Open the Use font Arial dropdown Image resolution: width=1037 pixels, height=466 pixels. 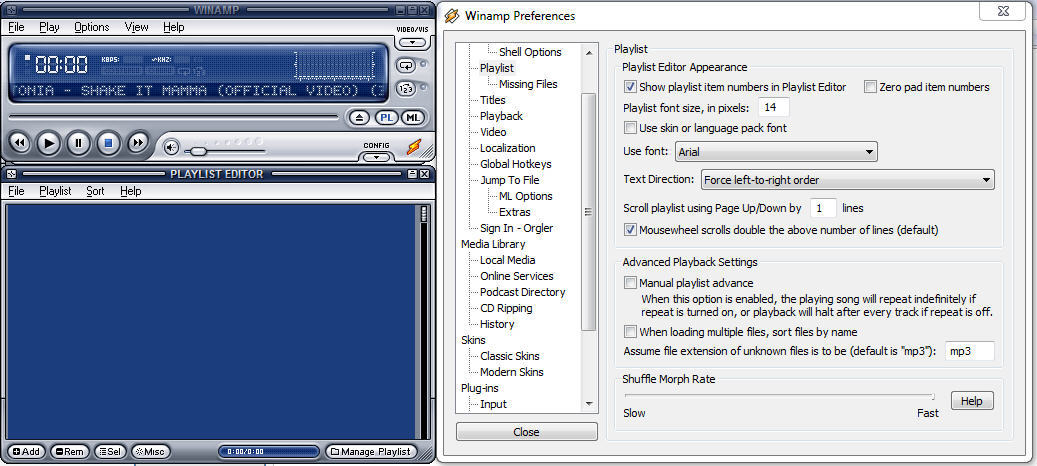tap(776, 152)
